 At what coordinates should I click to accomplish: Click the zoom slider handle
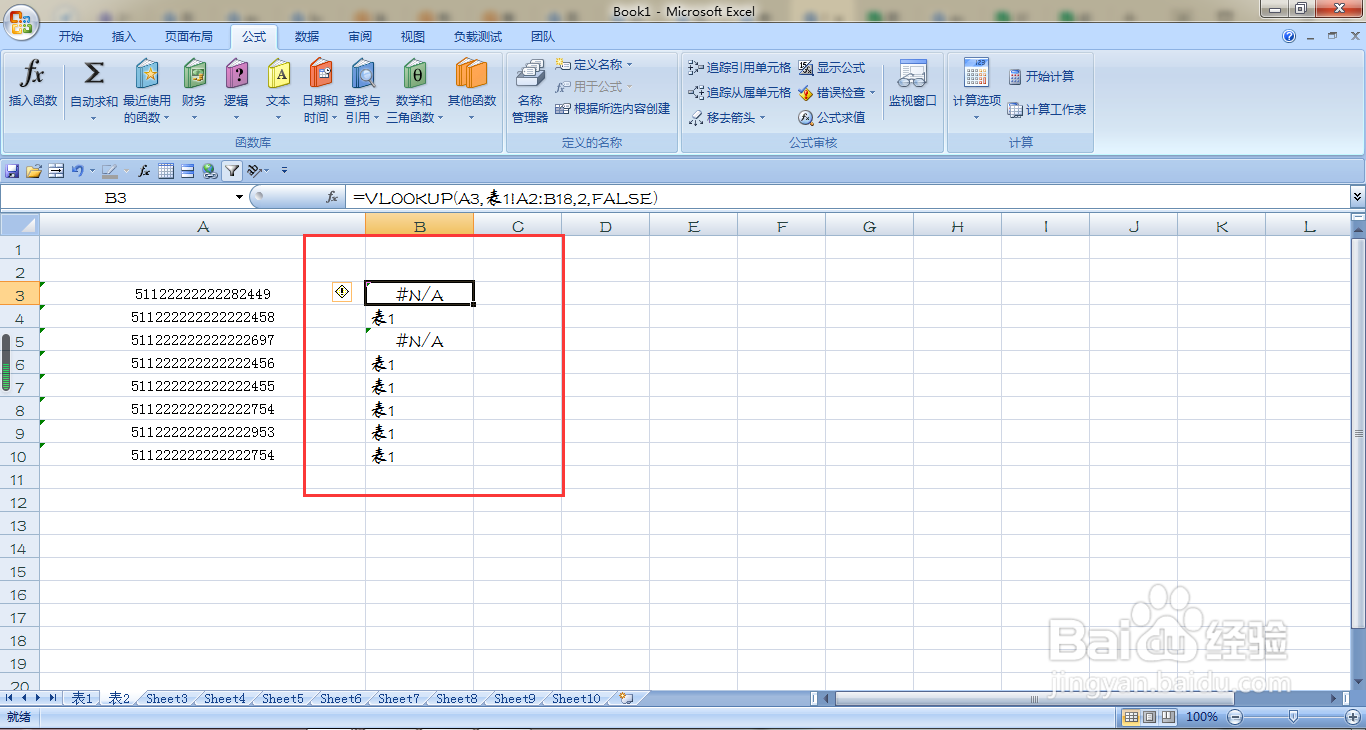tap(1293, 717)
